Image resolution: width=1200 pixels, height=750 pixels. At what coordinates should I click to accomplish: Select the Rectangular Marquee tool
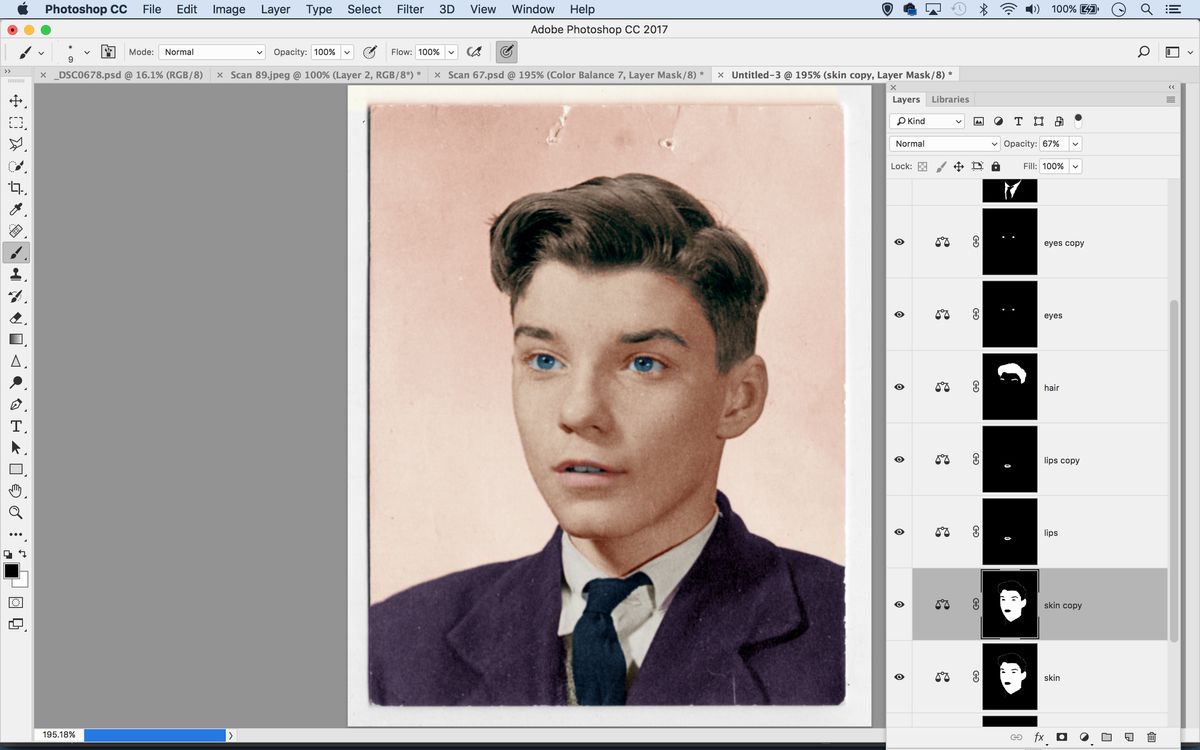[16, 123]
